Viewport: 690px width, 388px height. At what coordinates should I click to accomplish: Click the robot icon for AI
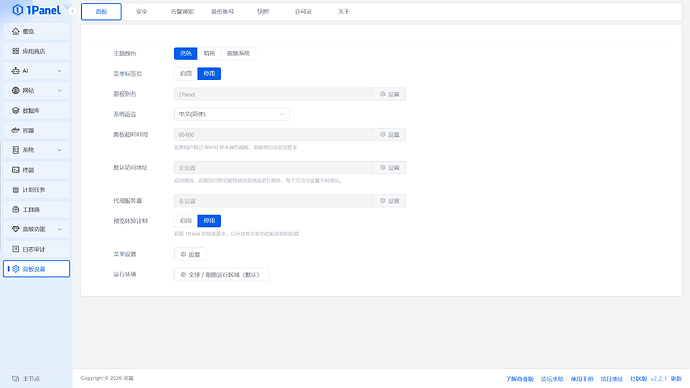click(16, 71)
